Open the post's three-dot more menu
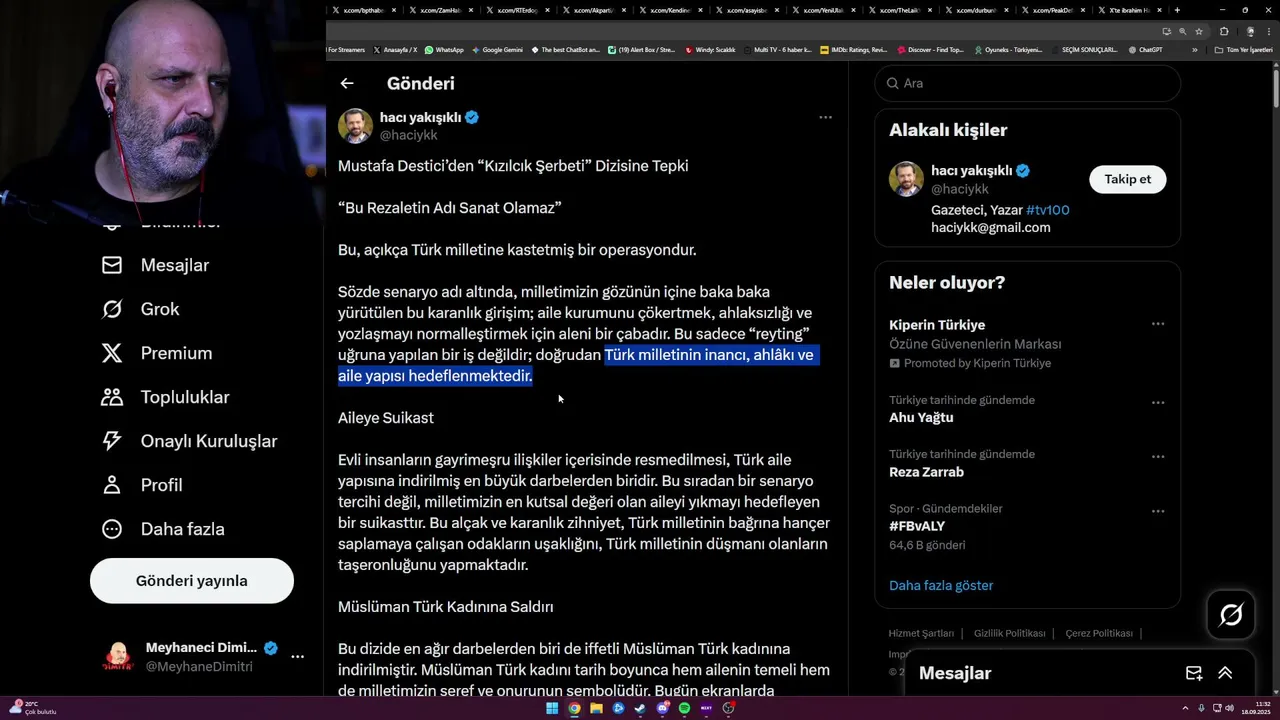Viewport: 1280px width, 720px height. [825, 117]
